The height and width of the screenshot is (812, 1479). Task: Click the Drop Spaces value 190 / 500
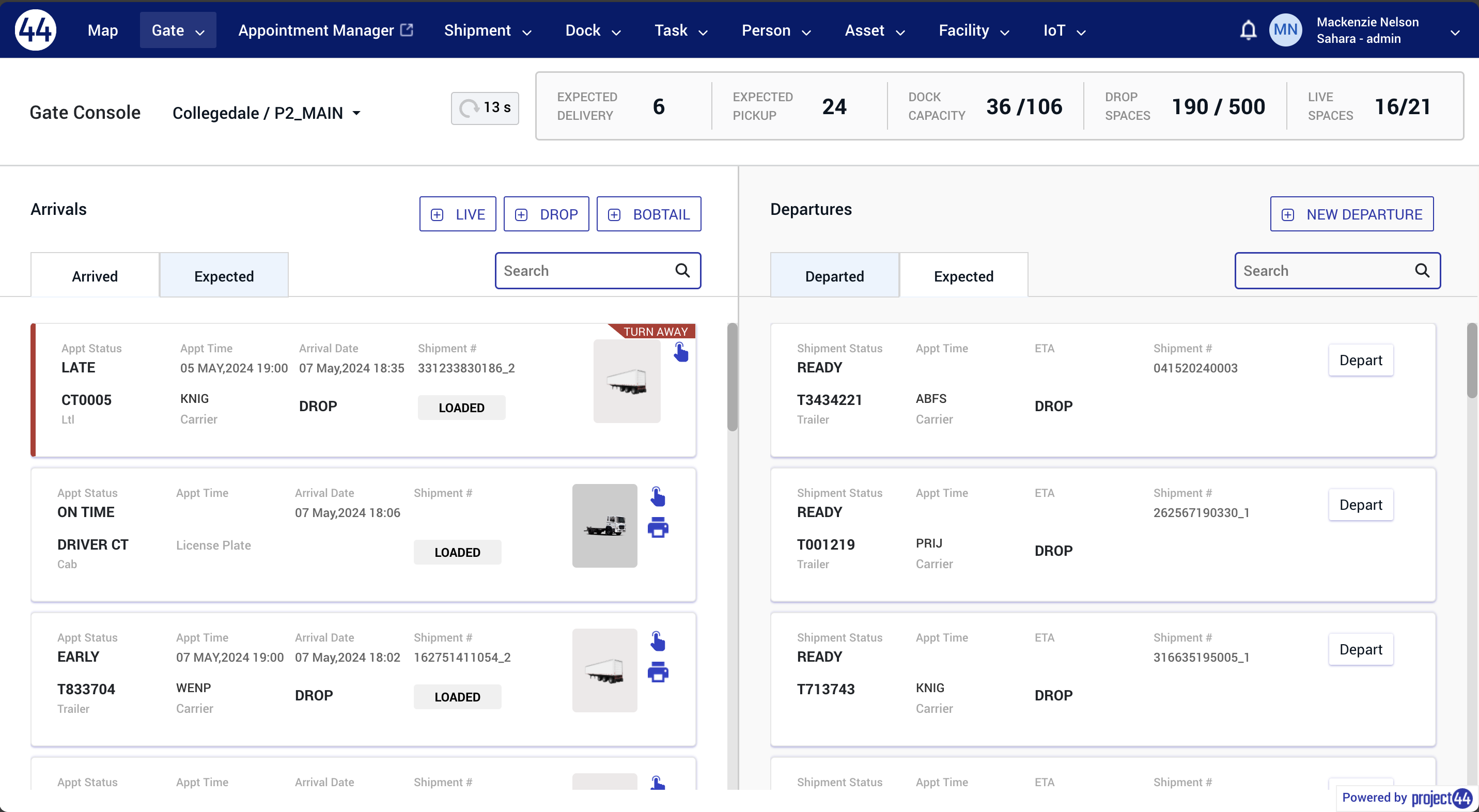(x=1218, y=107)
